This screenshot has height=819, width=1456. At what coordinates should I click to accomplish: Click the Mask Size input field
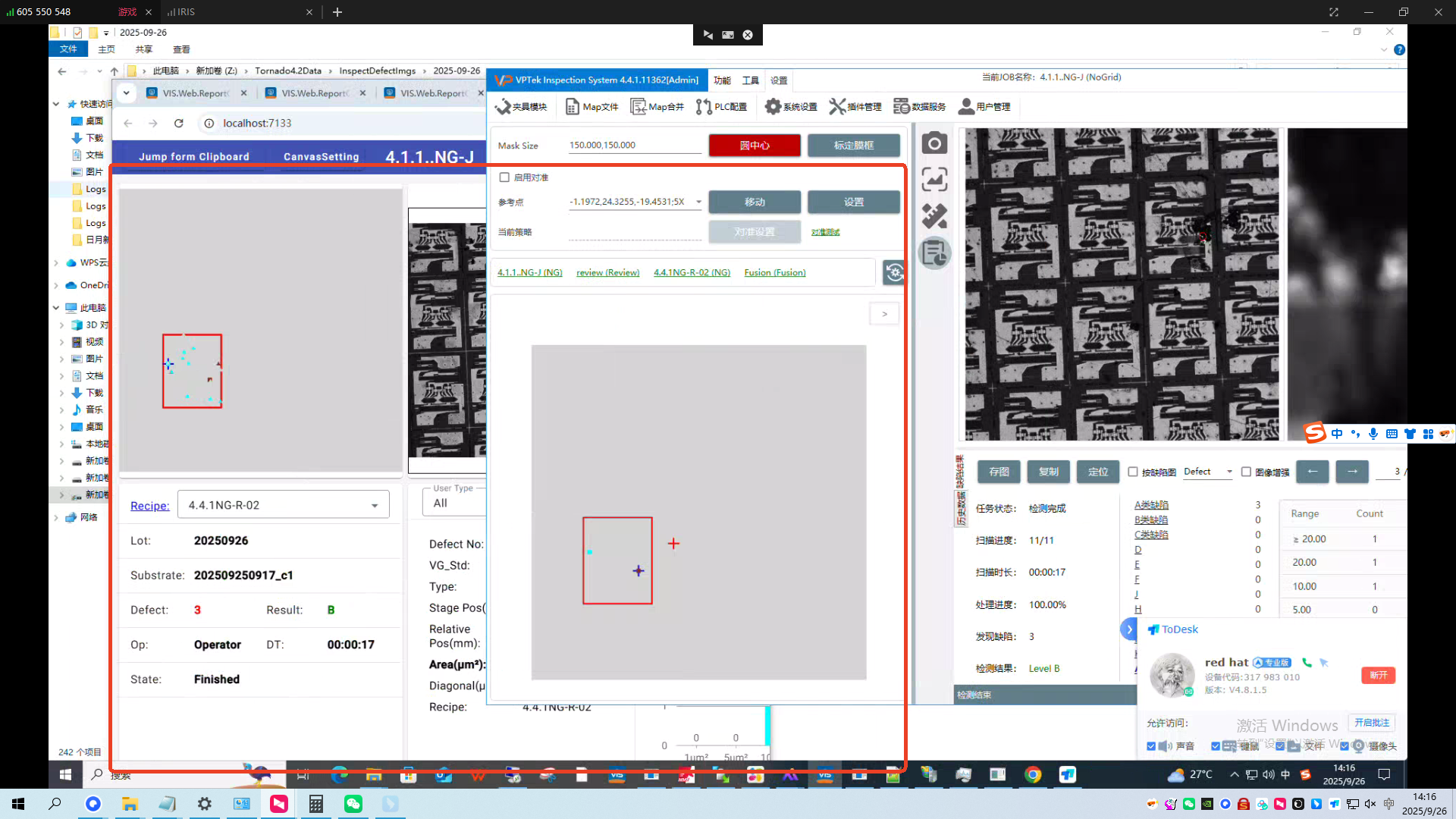click(x=634, y=146)
